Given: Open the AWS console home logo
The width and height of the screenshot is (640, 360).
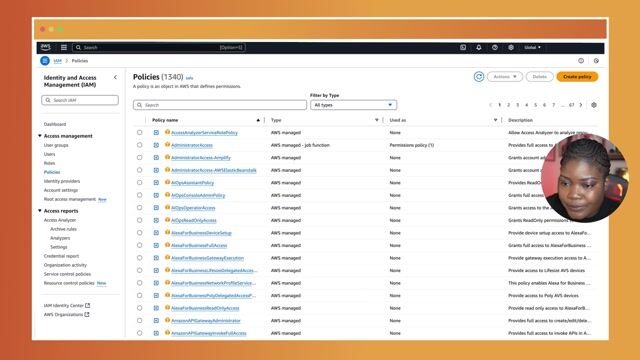Looking at the screenshot, I should tap(45, 47).
